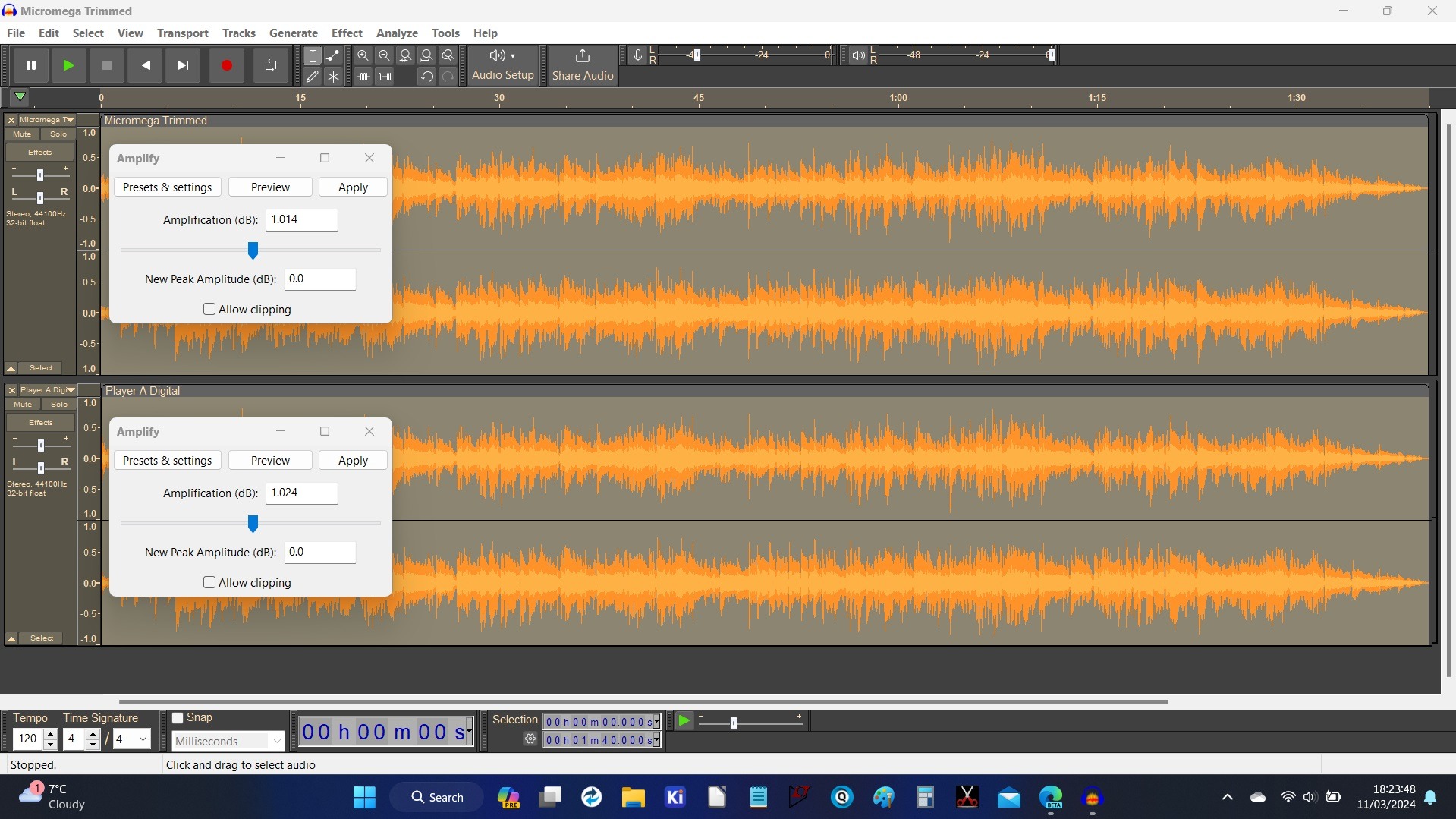Toggle the Loop button in the transport toolbar
This screenshot has width=1456, height=819.
click(270, 65)
